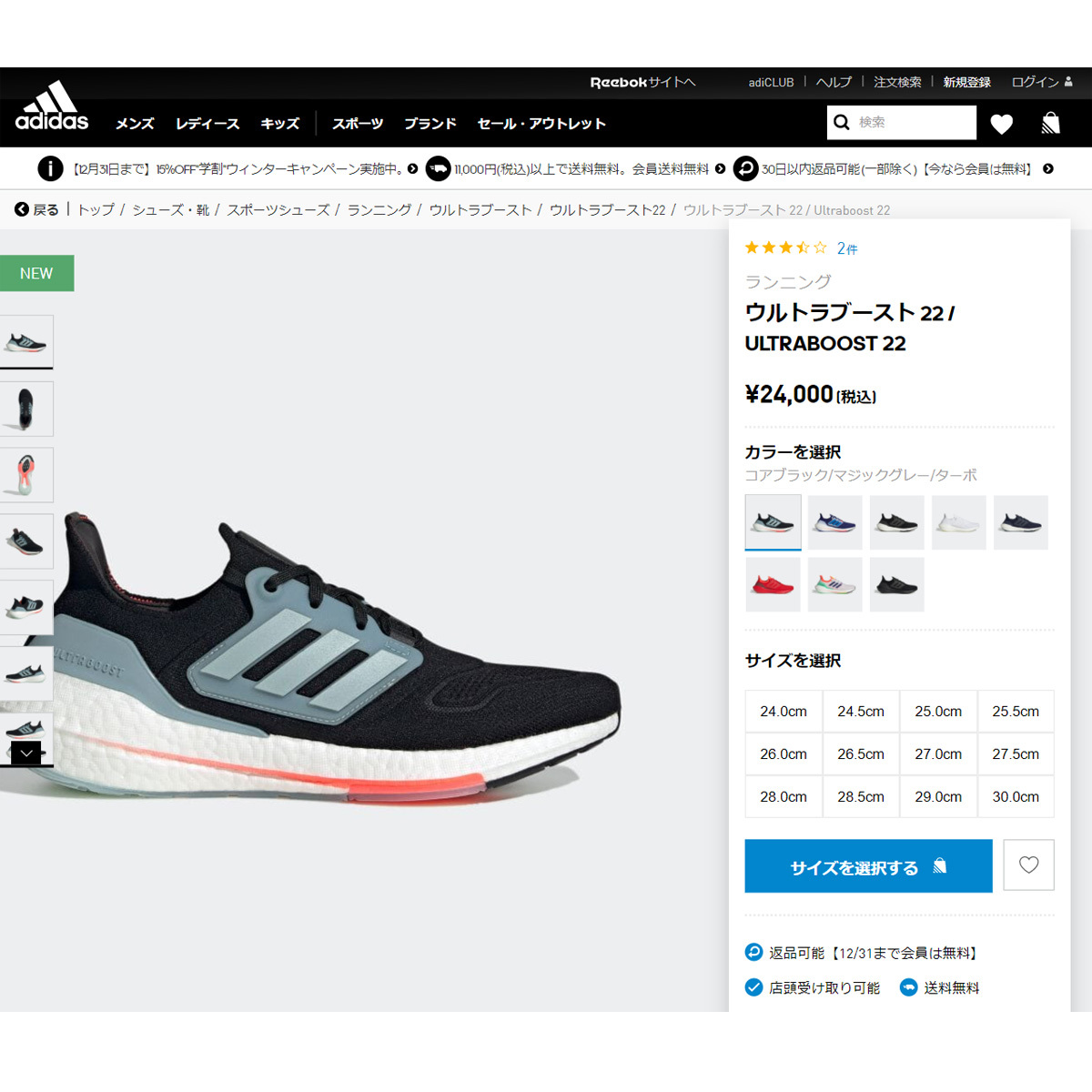Select size 27.5cm
Screen dimensions: 1092x1092
(1016, 754)
